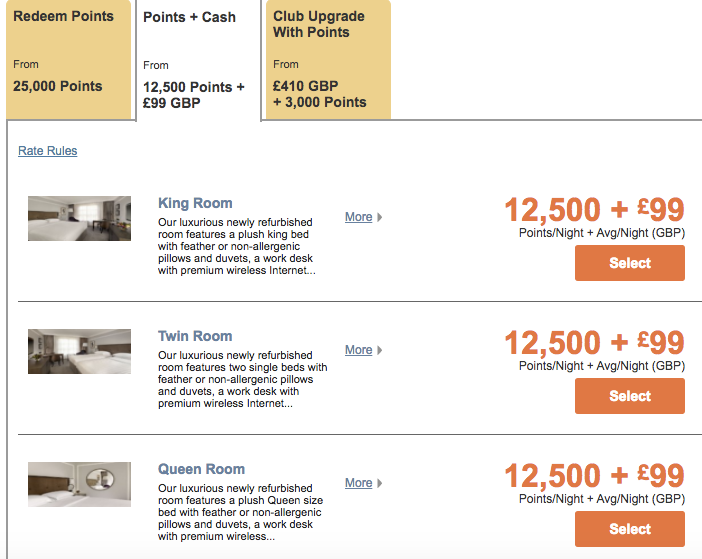Expand More details for Twin Room
This screenshot has height=559, width=702.
click(358, 350)
